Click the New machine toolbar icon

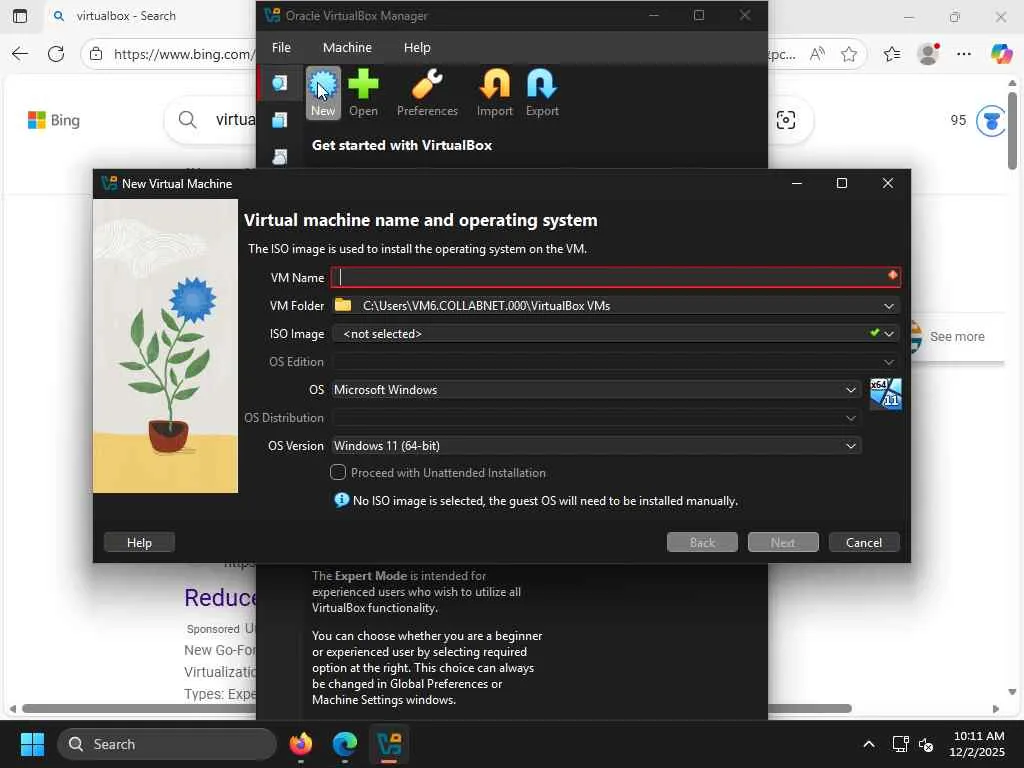[323, 93]
